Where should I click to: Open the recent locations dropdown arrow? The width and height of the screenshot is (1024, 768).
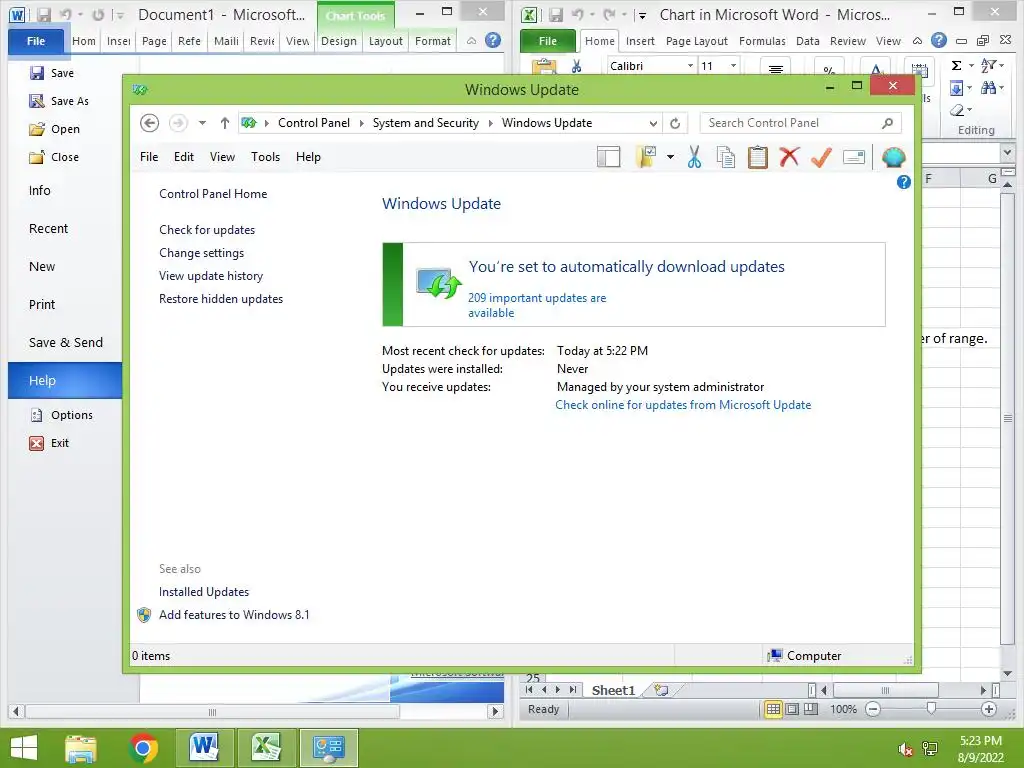[202, 123]
